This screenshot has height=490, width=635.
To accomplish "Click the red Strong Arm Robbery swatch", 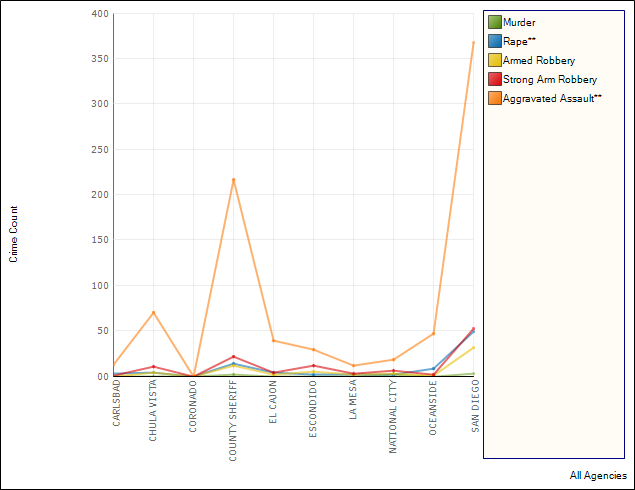I will pyautogui.click(x=494, y=79).
